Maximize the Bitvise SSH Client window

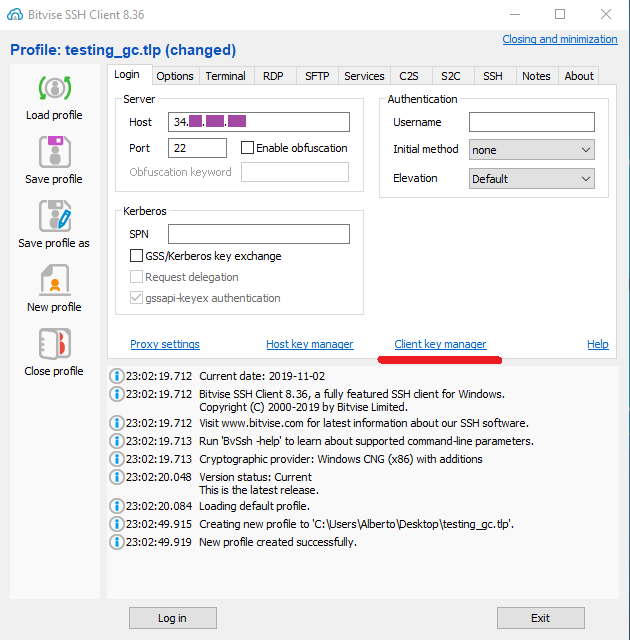click(560, 14)
